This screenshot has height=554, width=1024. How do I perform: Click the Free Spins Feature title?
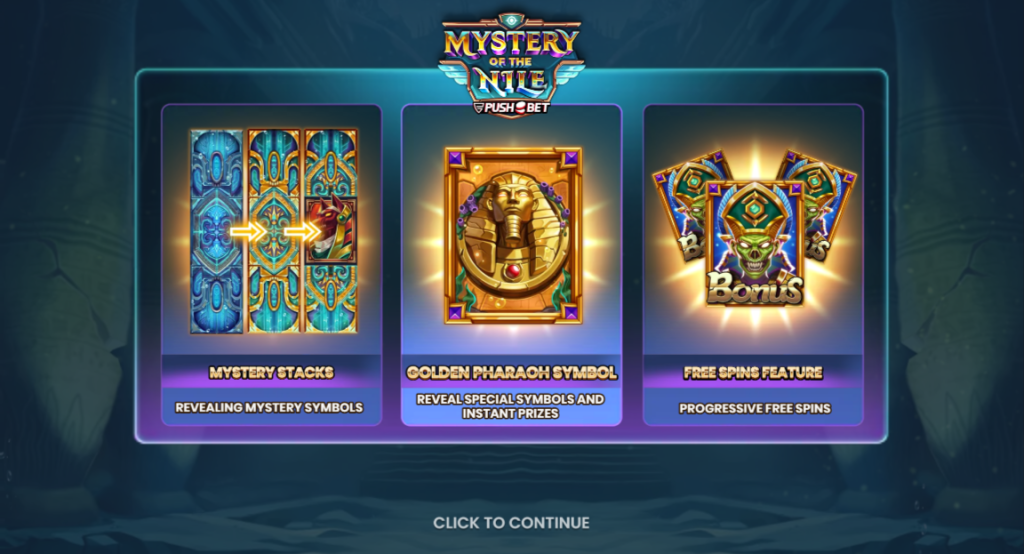click(753, 372)
